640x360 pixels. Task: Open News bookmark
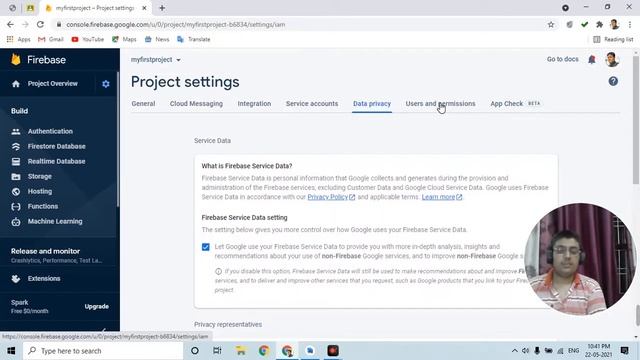click(157, 39)
